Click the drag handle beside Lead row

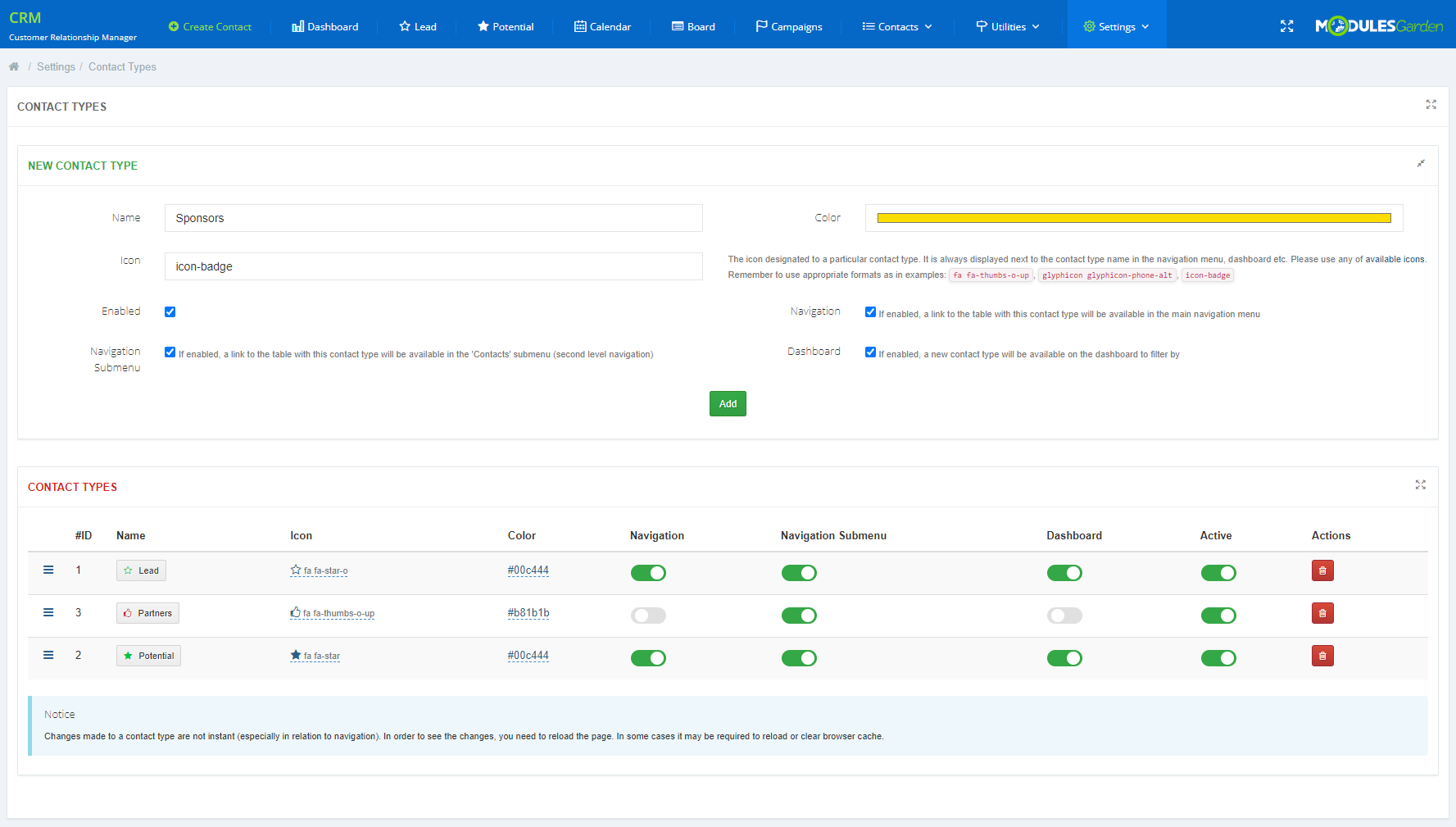[x=48, y=569]
